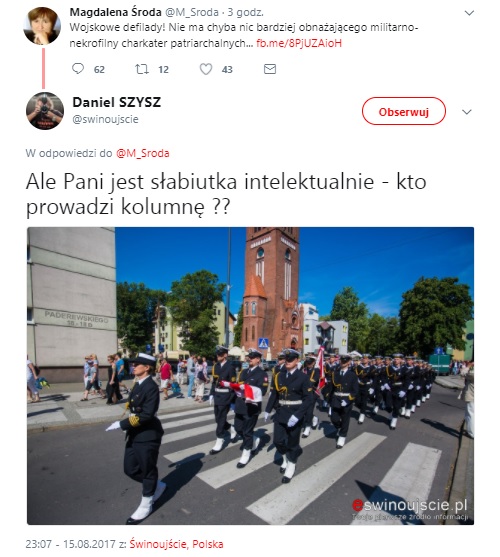Image resolution: width=500 pixels, height=557 pixels.
Task: Click the reply count 62
Action: coord(99,69)
